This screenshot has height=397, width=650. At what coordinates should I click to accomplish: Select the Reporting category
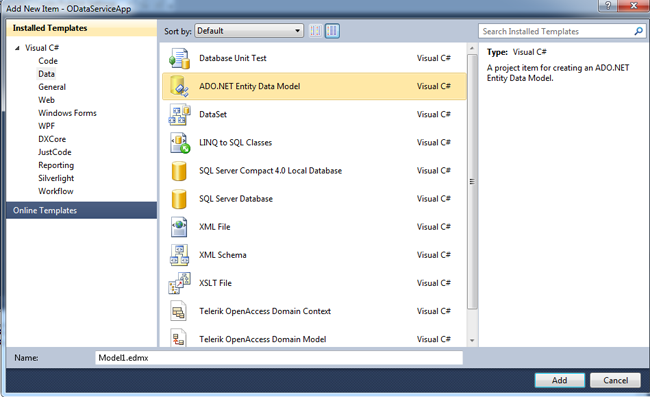click(x=56, y=165)
